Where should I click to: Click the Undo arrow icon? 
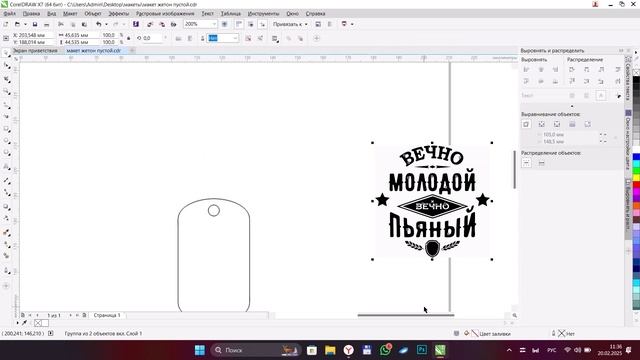(x=98, y=24)
